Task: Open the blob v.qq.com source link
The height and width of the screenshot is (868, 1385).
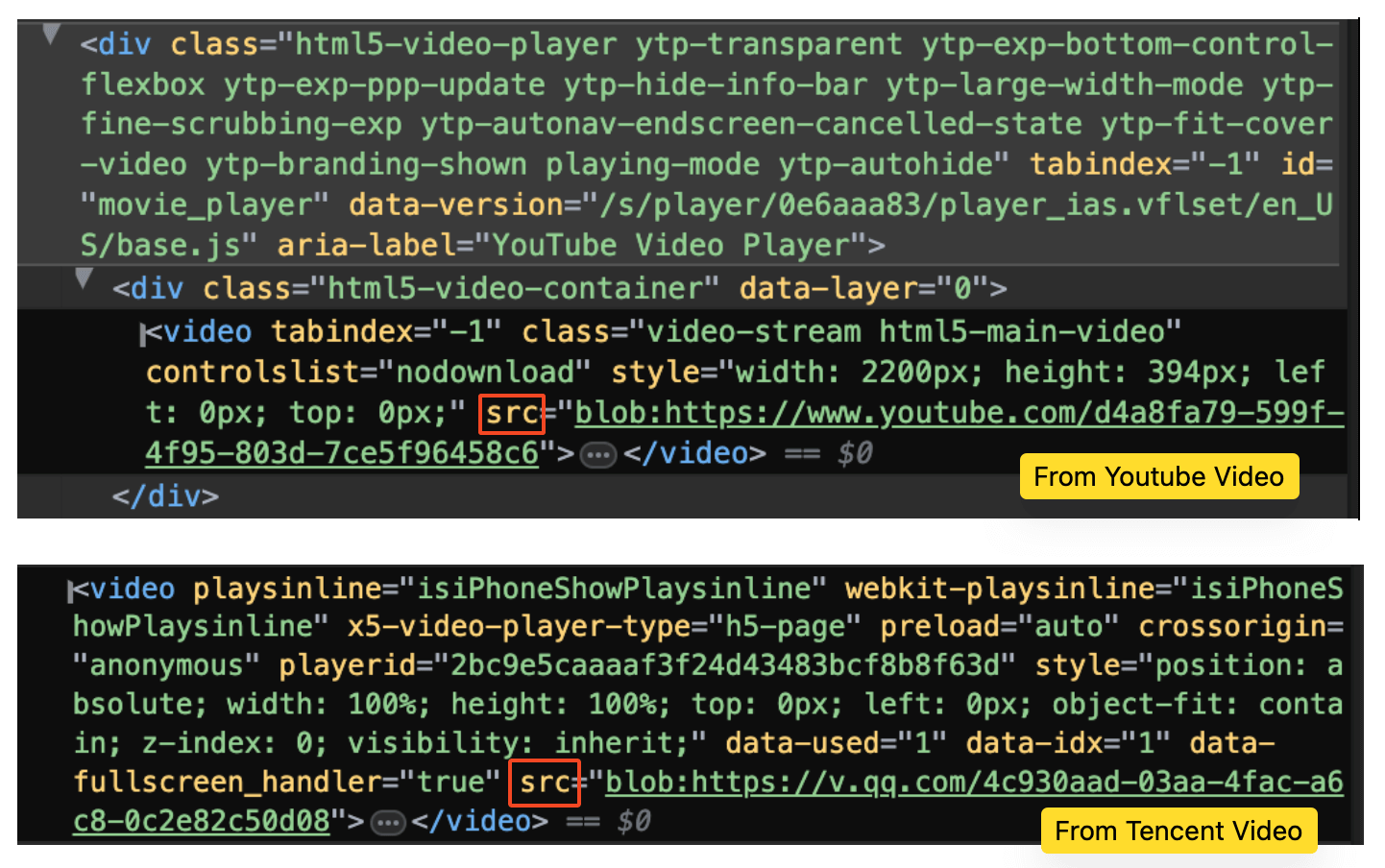Action: tap(708, 801)
